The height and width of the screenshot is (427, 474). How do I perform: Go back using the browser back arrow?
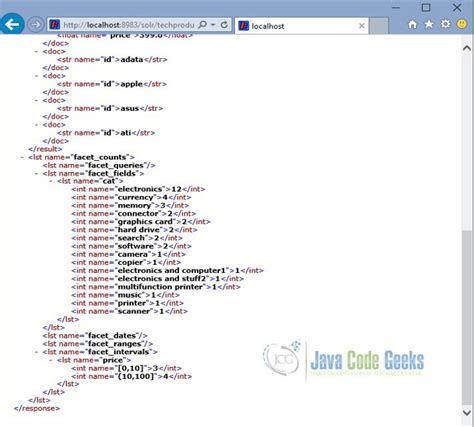point(12,24)
